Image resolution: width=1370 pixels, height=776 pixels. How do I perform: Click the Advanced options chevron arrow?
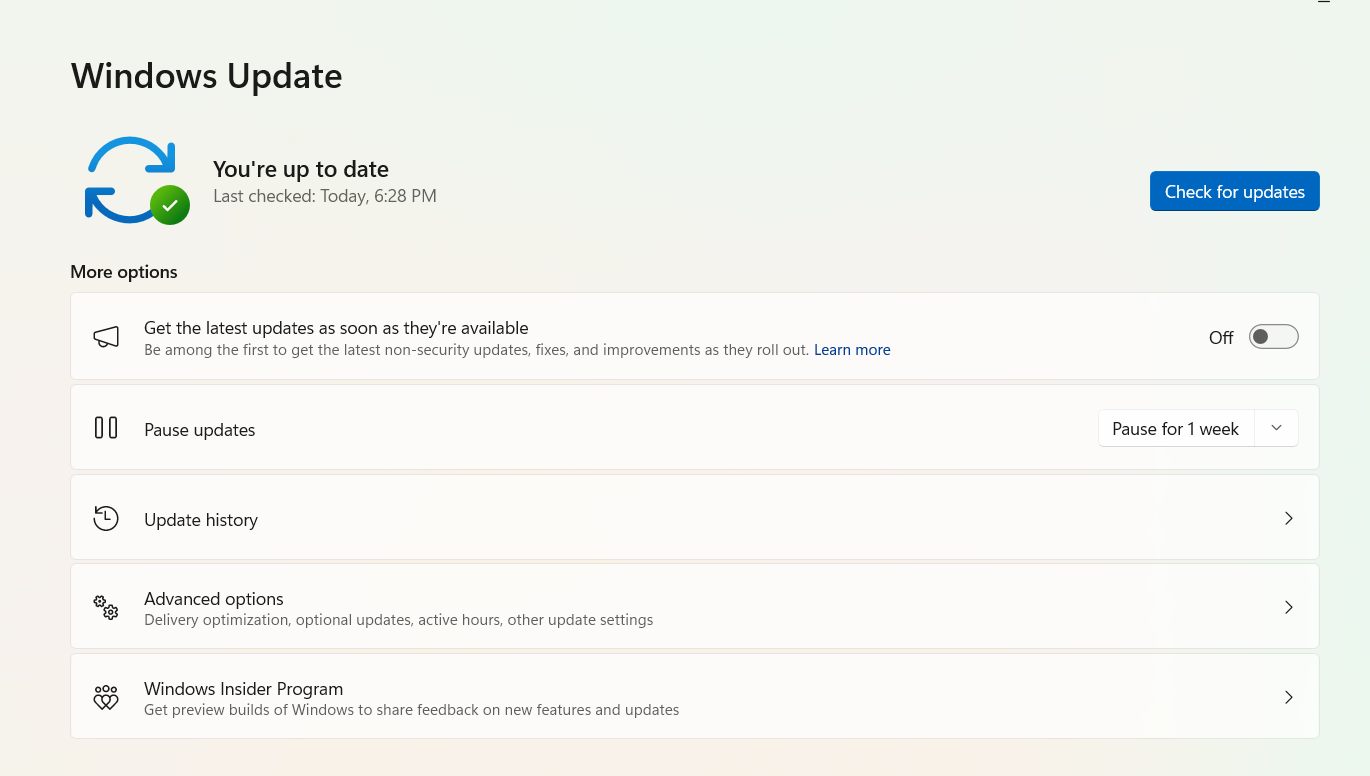(1288, 607)
